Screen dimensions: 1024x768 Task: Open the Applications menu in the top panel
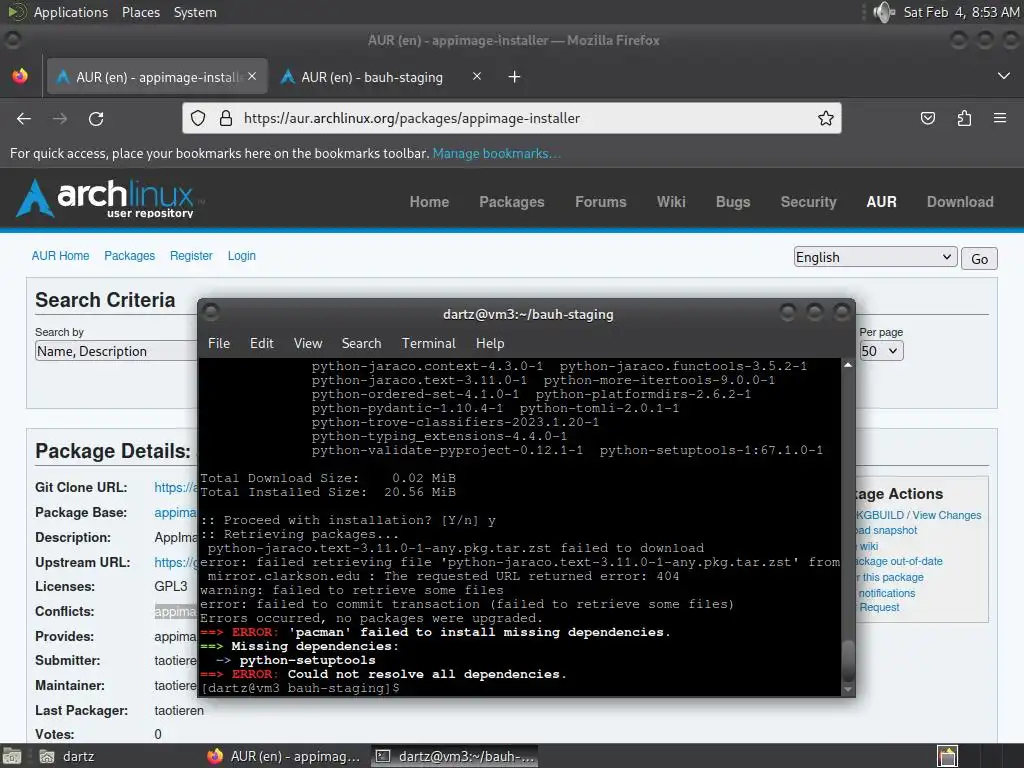pos(71,12)
